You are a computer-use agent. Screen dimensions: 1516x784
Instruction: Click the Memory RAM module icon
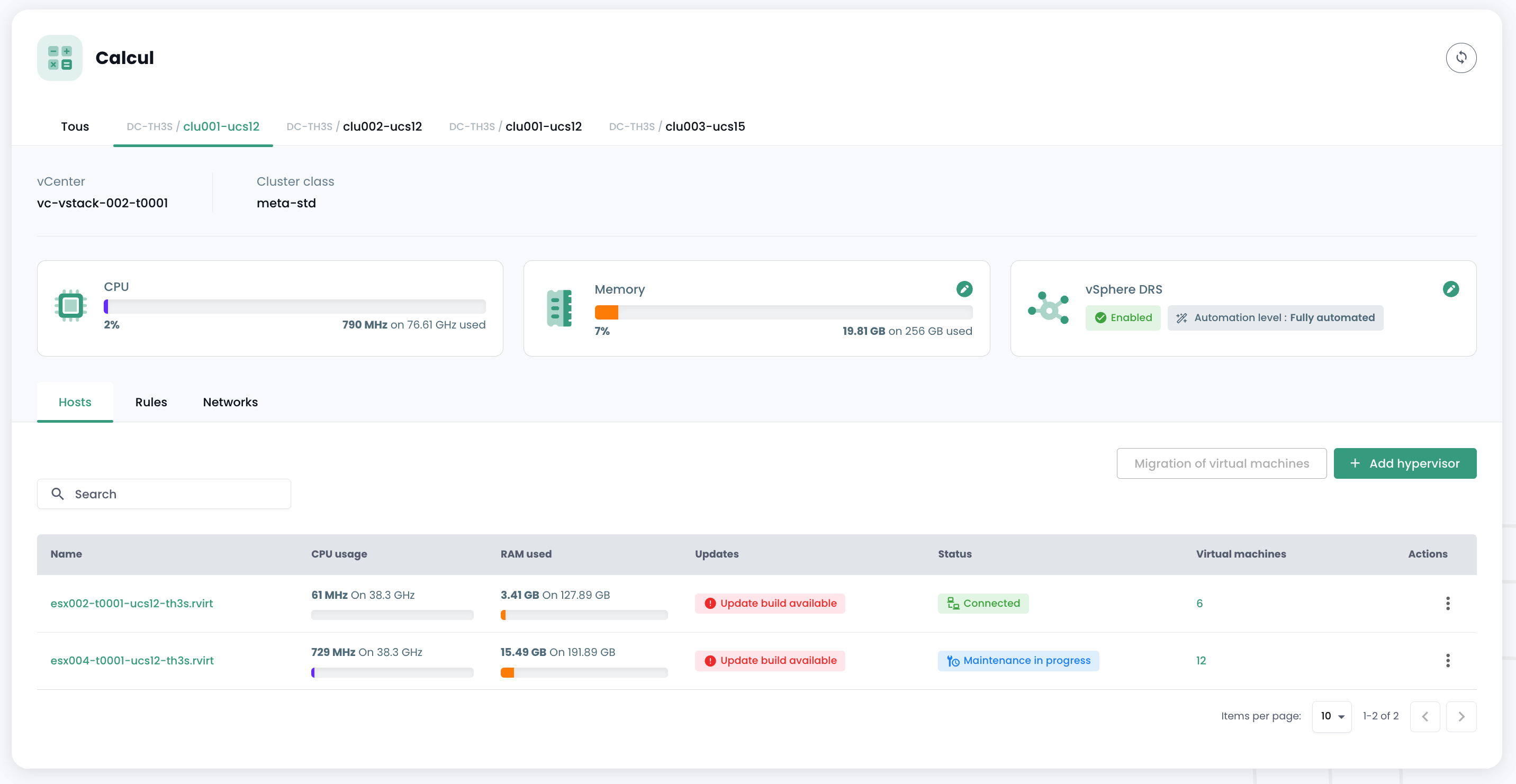[x=558, y=307]
